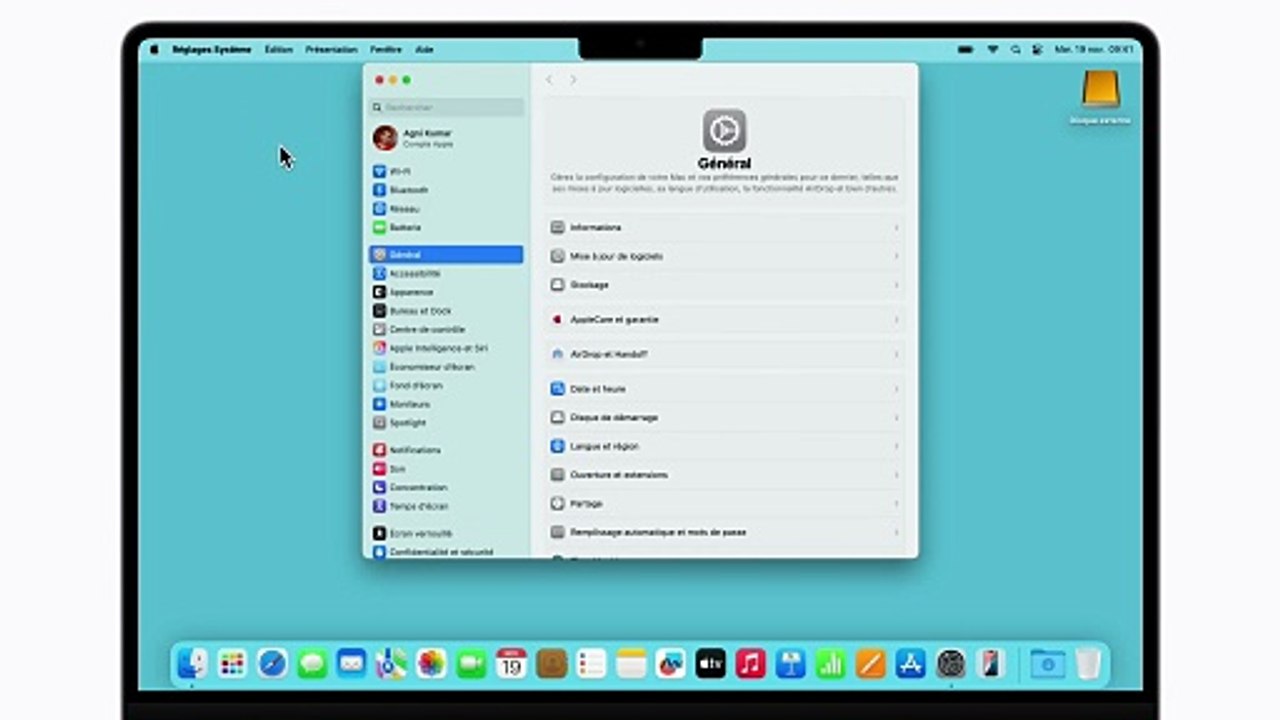Open the Présentation menu
Screen dimensions: 1280x720
[x=331, y=49]
